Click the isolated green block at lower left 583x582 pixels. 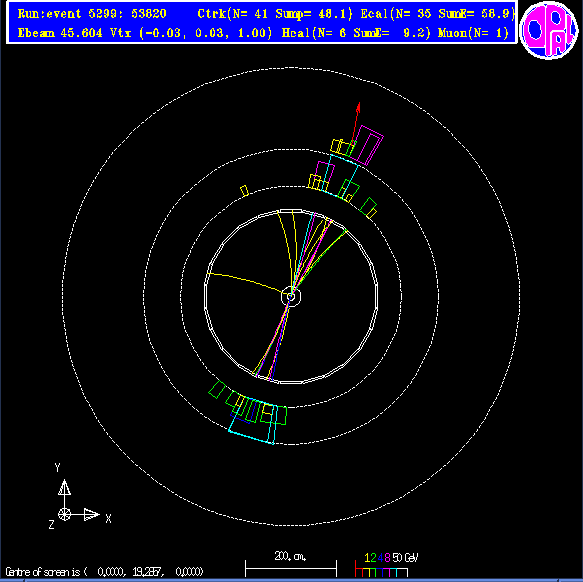pos(217,389)
